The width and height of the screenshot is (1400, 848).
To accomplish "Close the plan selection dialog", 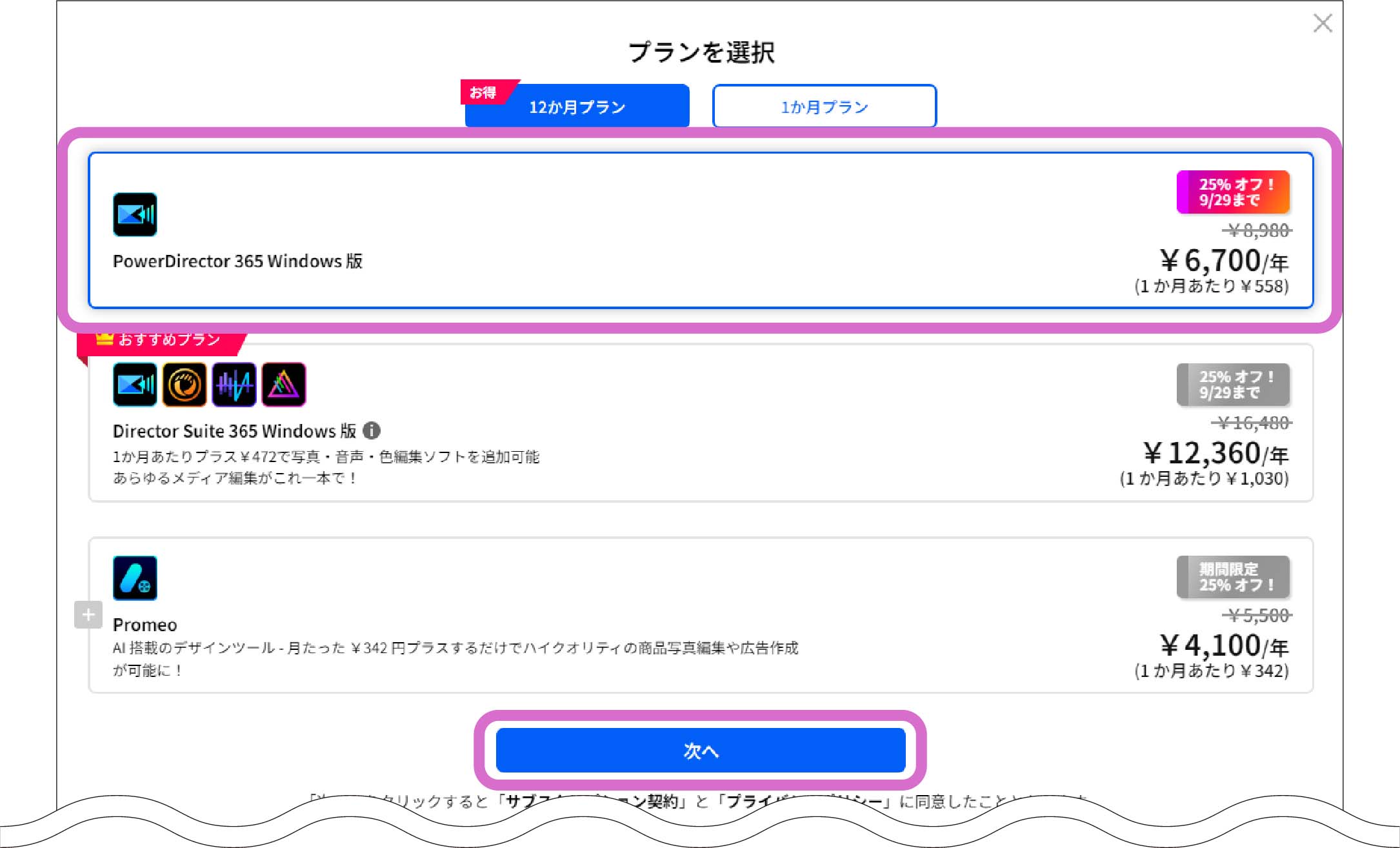I will click(x=1323, y=24).
